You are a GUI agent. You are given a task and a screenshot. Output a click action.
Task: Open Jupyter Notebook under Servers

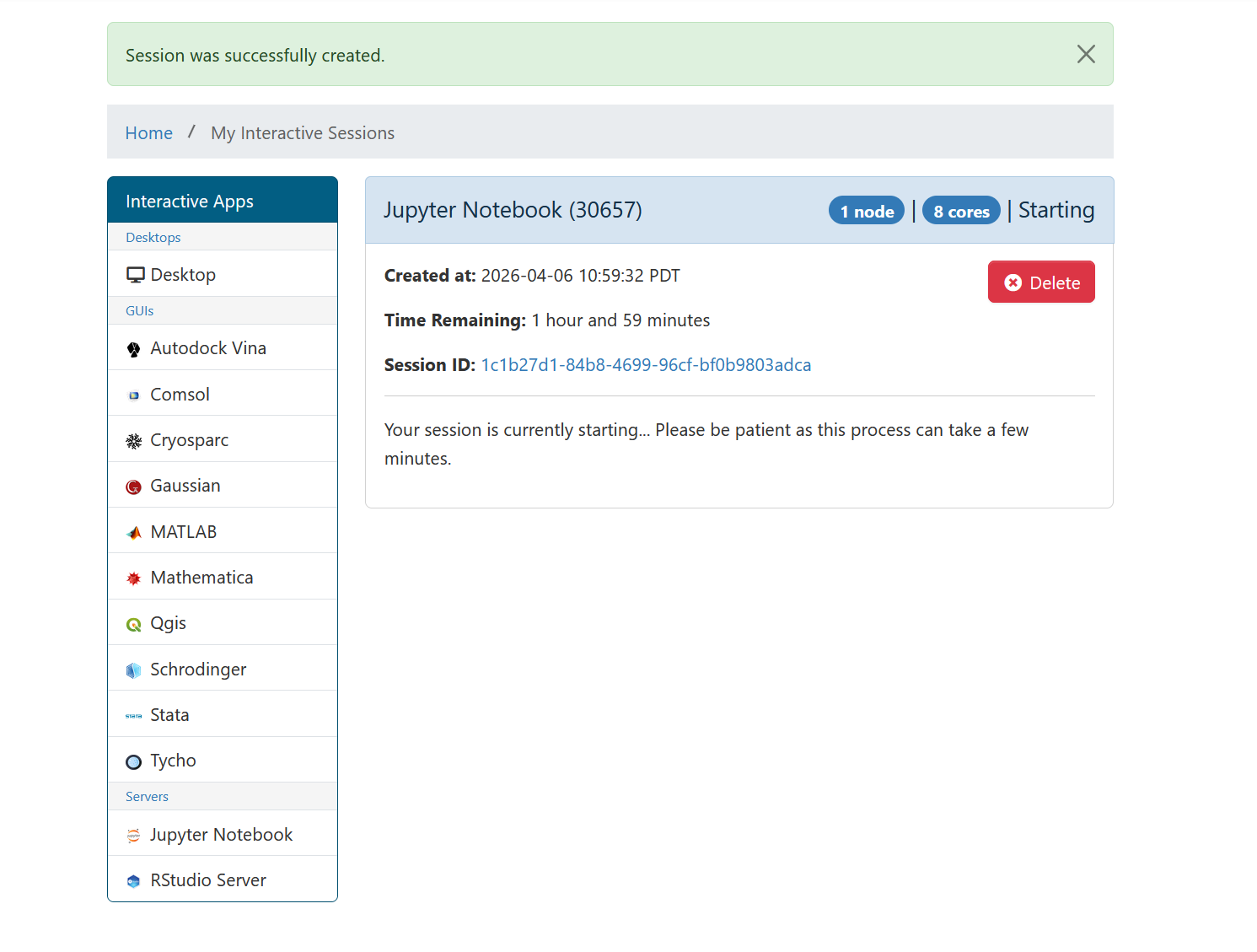tap(223, 834)
